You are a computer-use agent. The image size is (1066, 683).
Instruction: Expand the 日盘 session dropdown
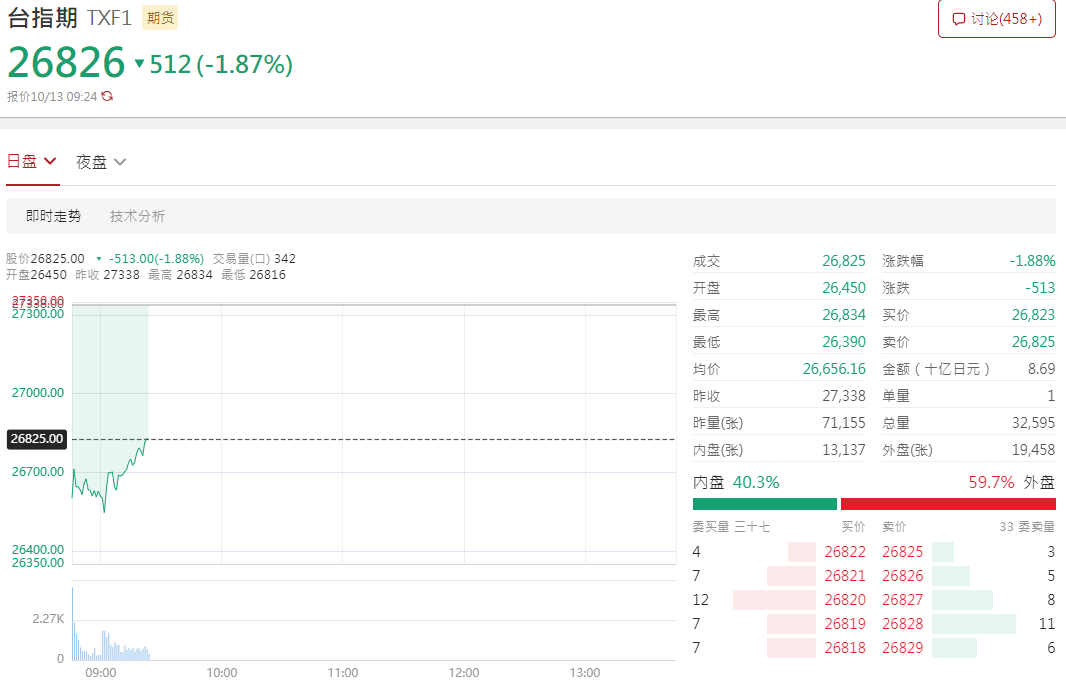click(32, 161)
